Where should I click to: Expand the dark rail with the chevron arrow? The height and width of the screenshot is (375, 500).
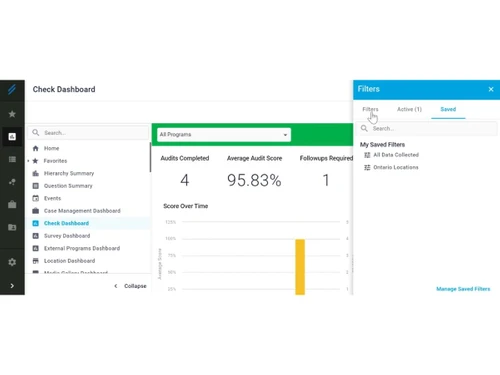point(12,286)
